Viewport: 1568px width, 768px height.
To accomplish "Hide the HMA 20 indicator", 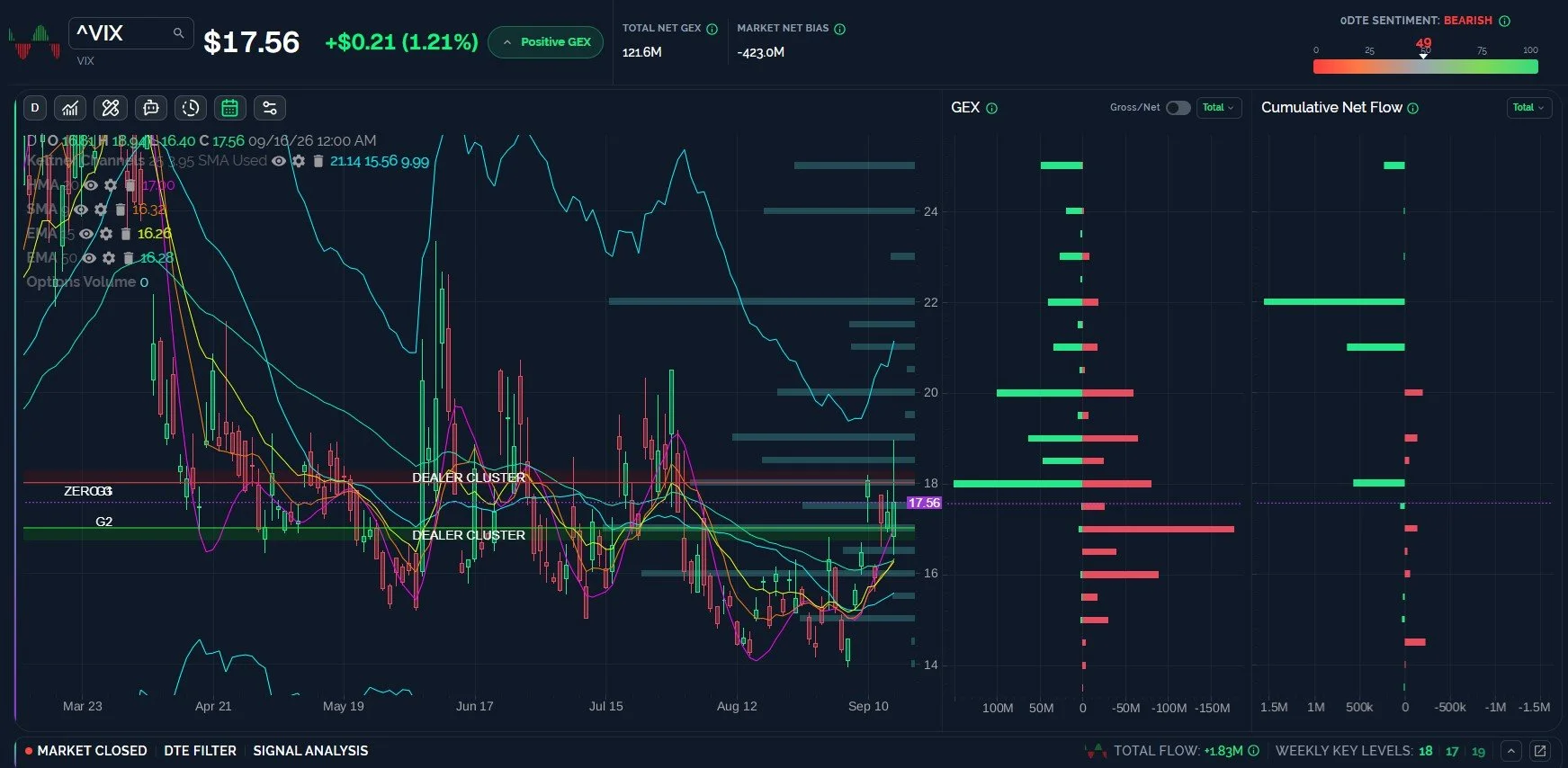I will [x=91, y=185].
